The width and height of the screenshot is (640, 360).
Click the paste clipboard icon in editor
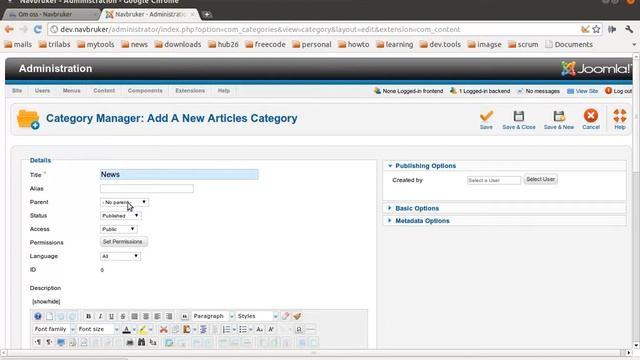pyautogui.click(x=187, y=329)
